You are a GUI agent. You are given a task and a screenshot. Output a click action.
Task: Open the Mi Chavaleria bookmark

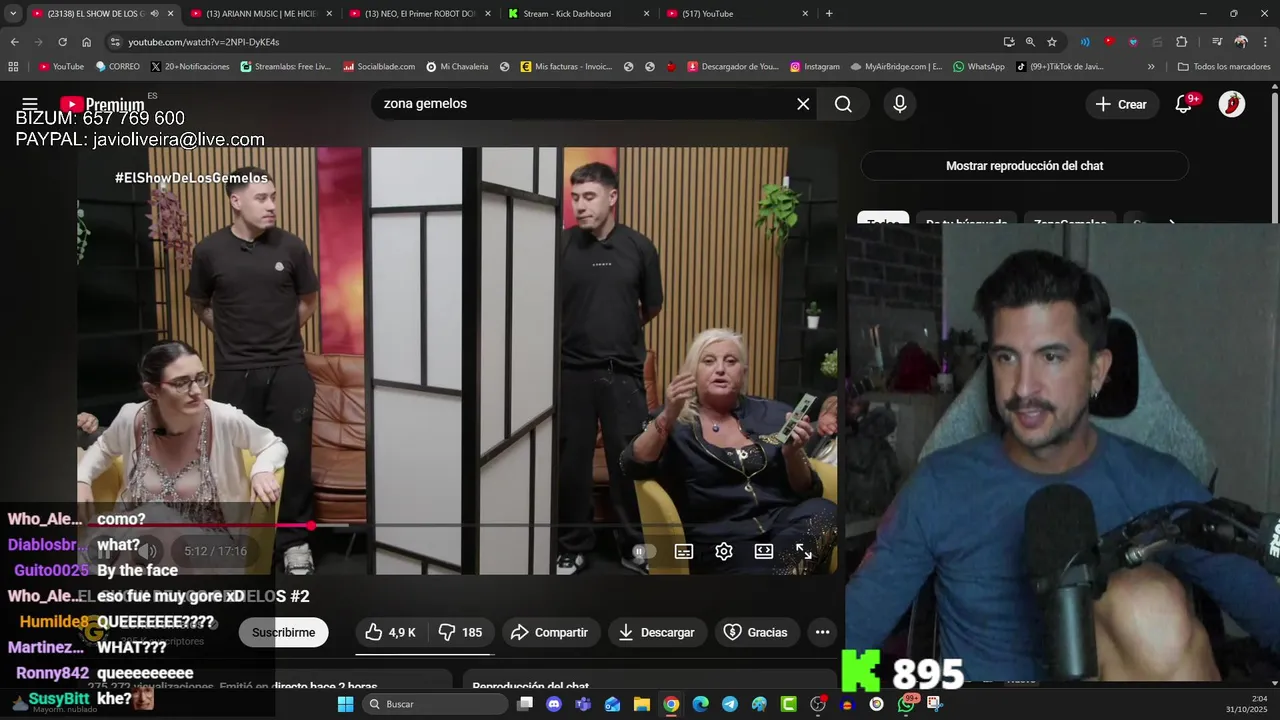pyautogui.click(x=457, y=67)
